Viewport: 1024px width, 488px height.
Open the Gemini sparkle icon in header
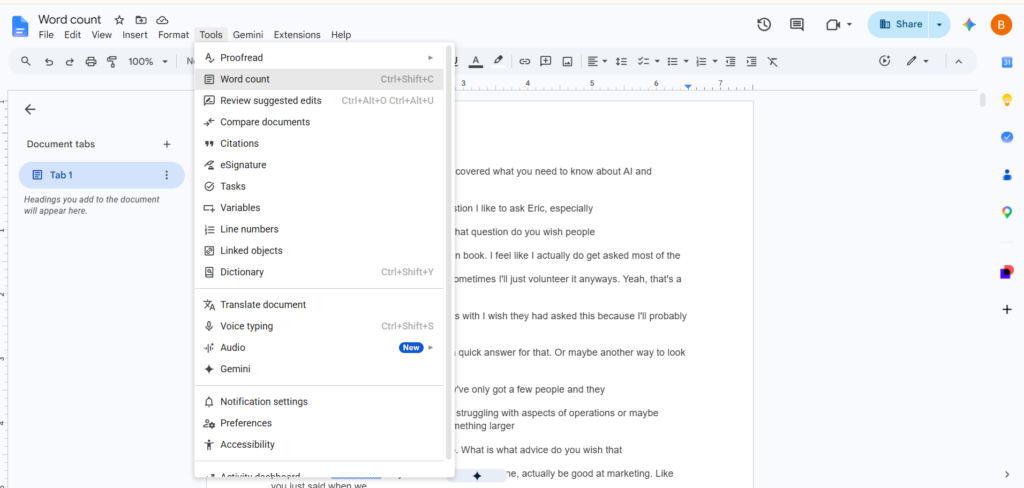tap(969, 25)
